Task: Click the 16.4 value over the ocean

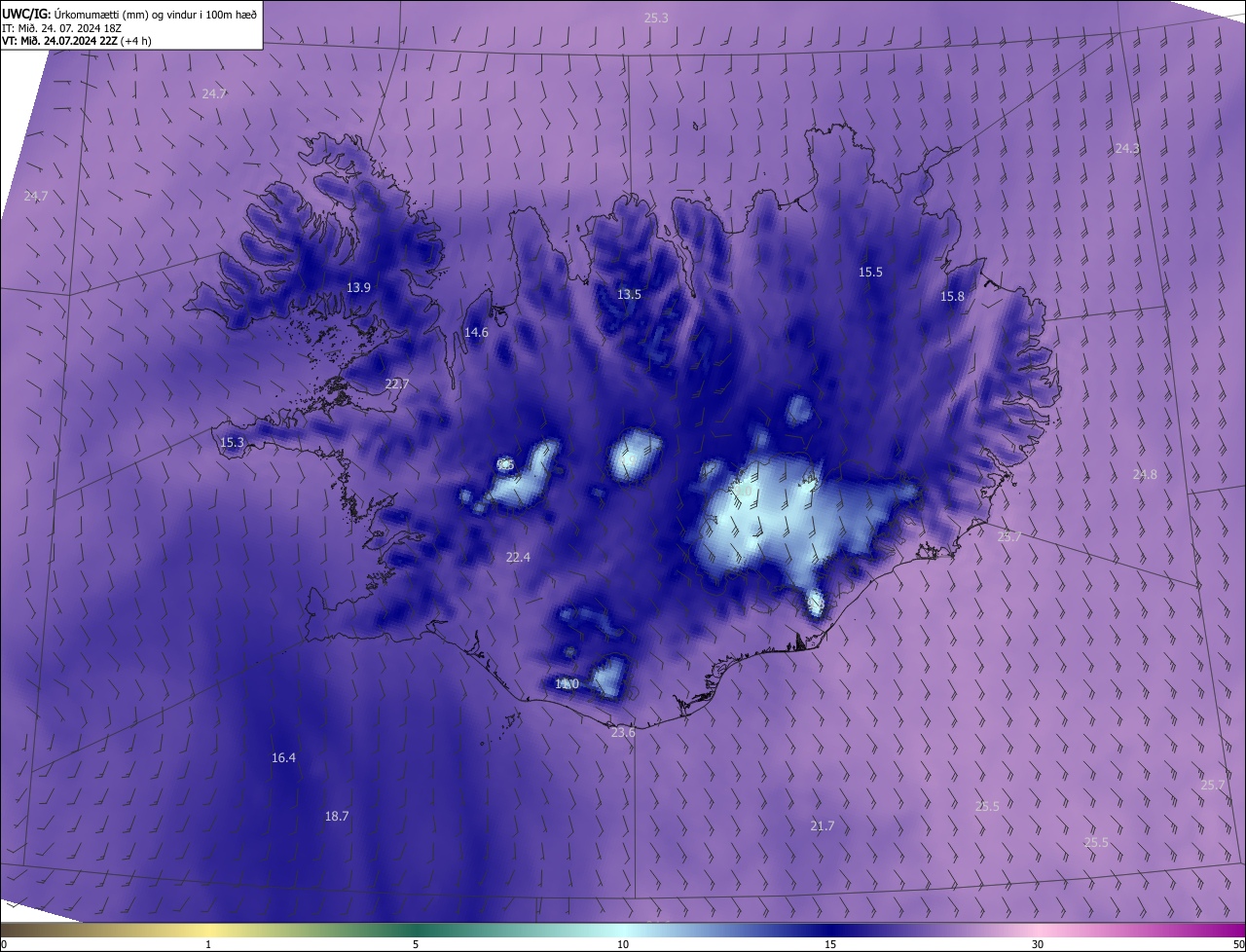Action: (x=283, y=757)
